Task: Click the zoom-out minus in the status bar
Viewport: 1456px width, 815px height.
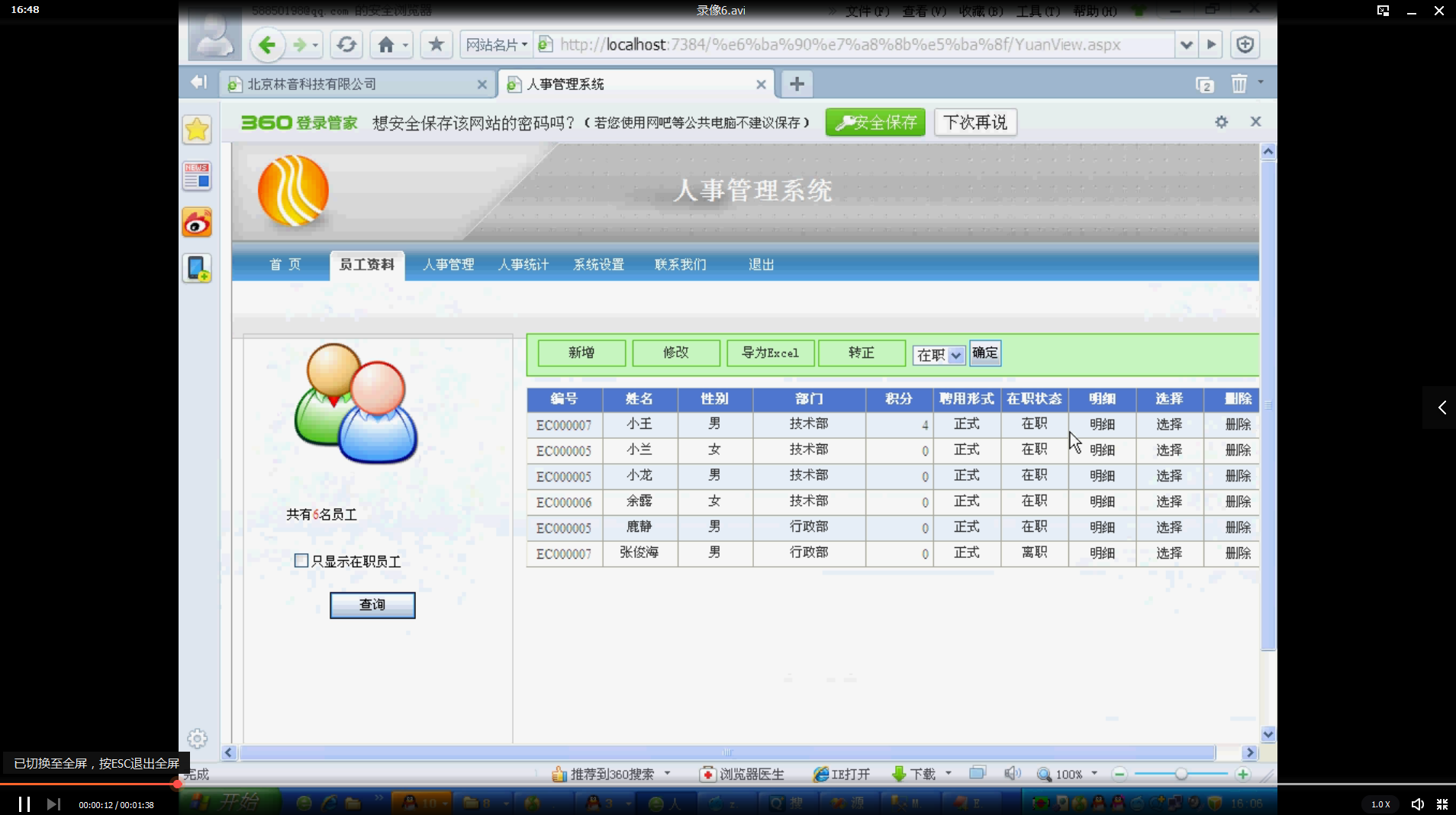Action: coord(1119,774)
